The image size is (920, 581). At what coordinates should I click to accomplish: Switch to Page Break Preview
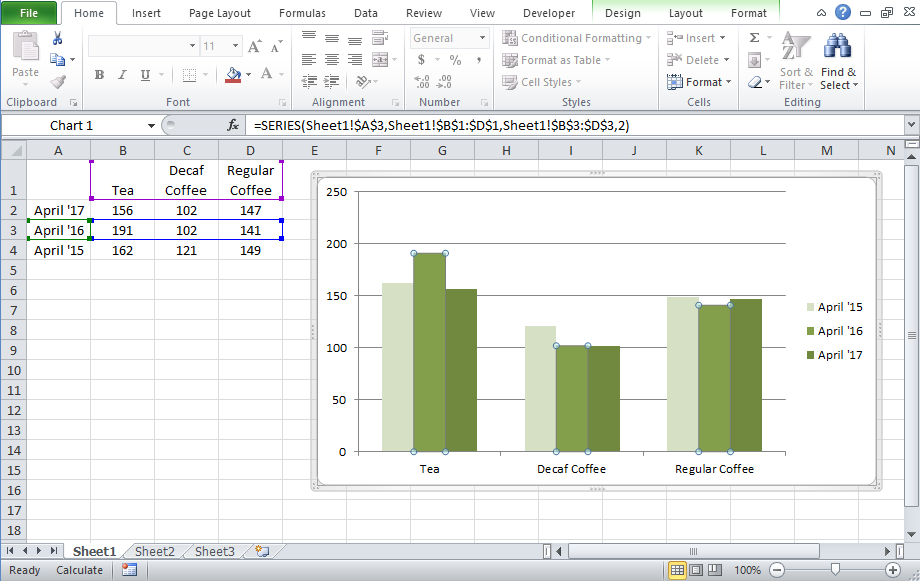click(x=715, y=570)
